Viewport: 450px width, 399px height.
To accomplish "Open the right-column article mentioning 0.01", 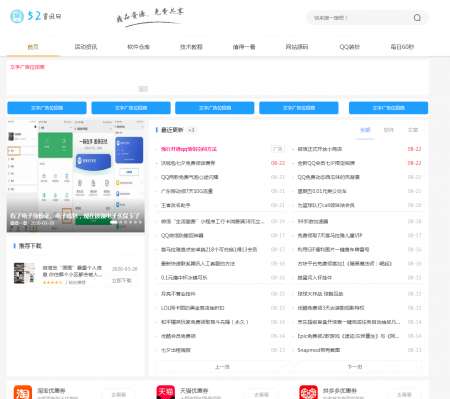I will tap(322, 191).
